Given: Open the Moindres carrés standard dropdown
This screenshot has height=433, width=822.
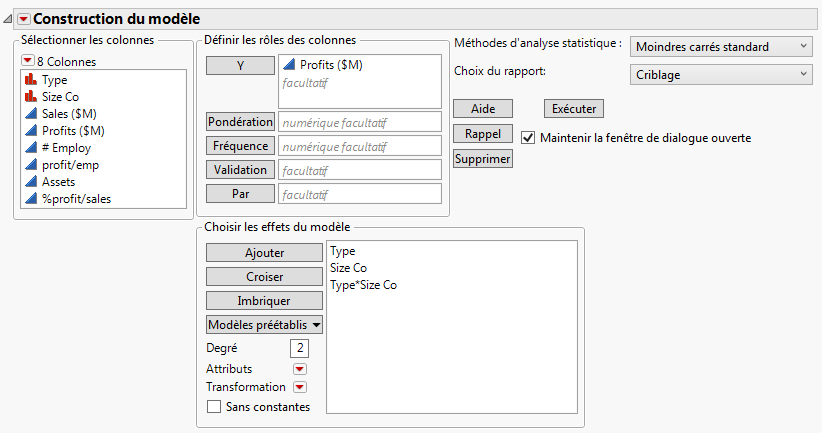Looking at the screenshot, I should [x=721, y=46].
